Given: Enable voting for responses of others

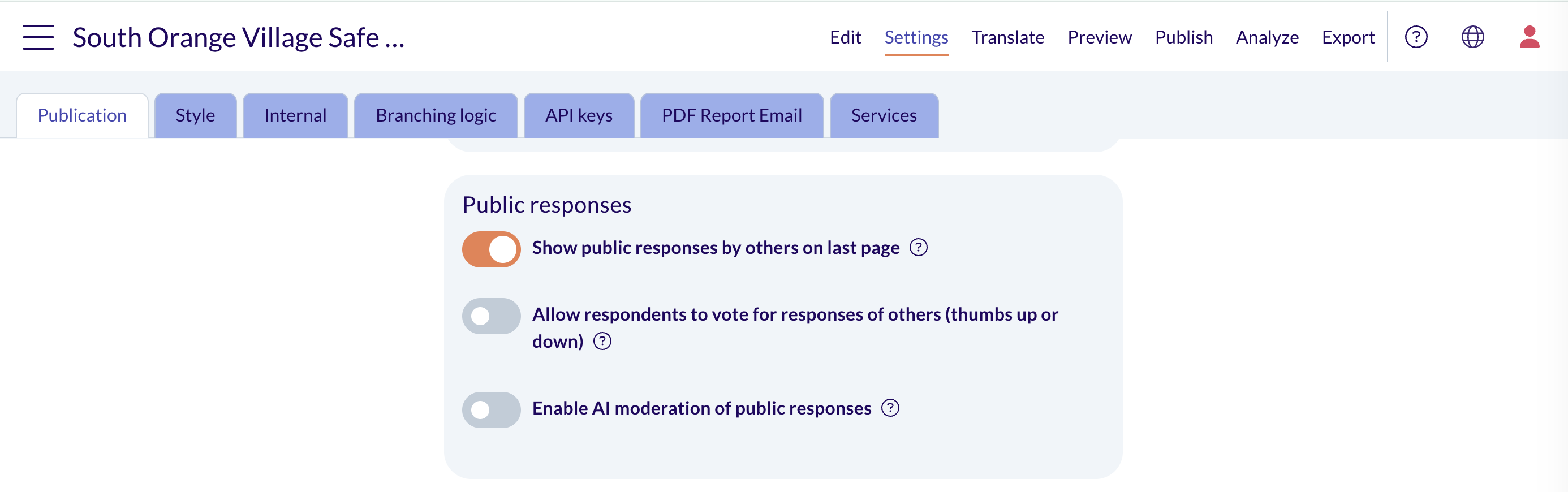Looking at the screenshot, I should pyautogui.click(x=491, y=316).
